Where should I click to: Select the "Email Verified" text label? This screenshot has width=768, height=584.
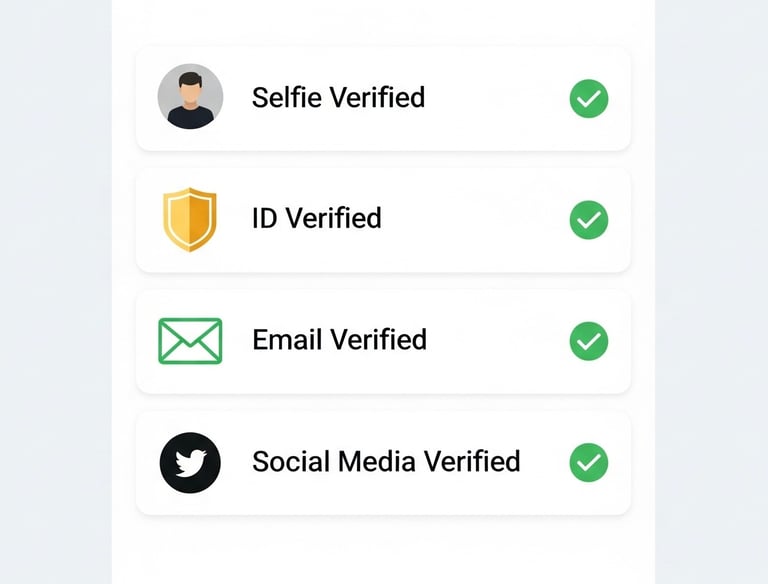tap(339, 340)
